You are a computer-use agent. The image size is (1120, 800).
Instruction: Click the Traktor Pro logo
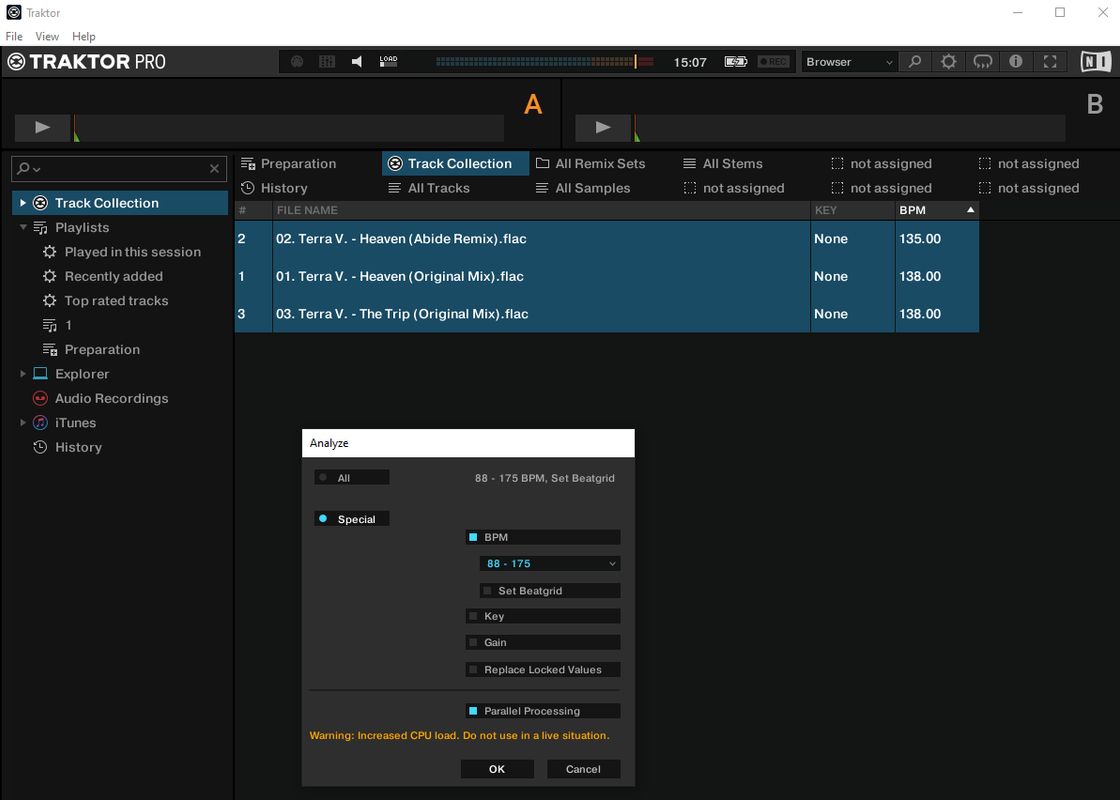[86, 61]
